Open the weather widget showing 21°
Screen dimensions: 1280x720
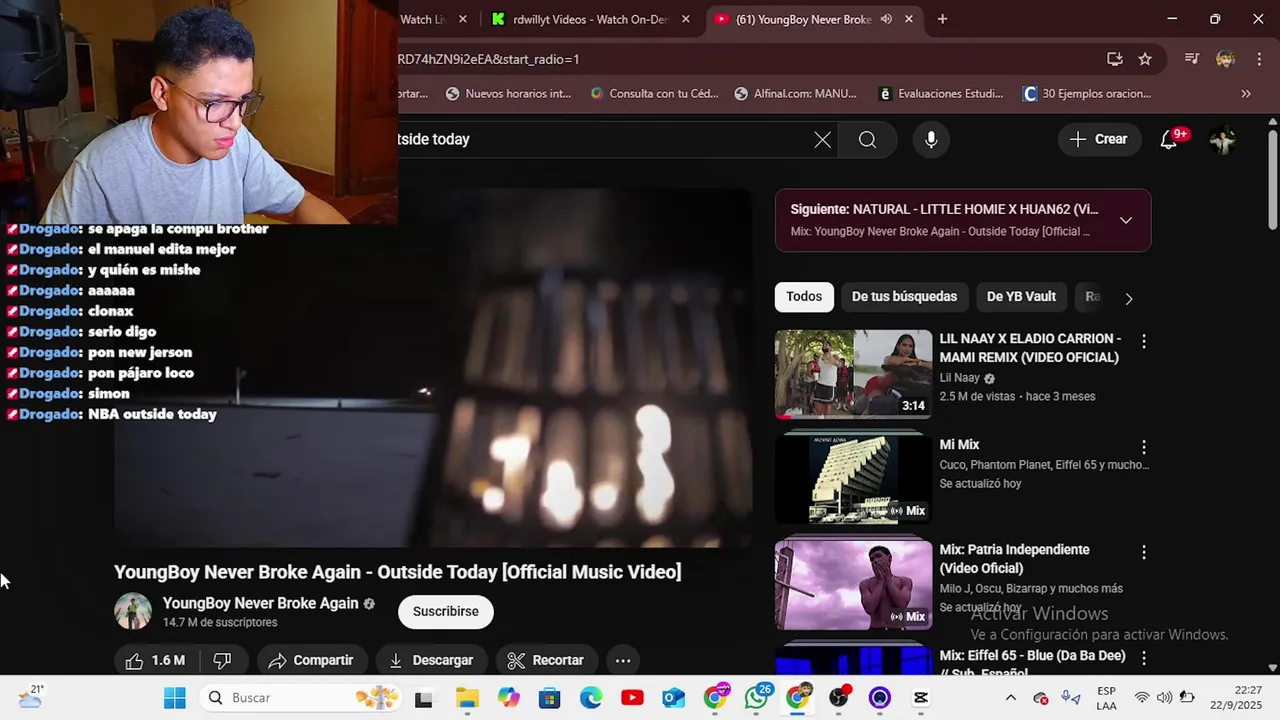(31, 697)
